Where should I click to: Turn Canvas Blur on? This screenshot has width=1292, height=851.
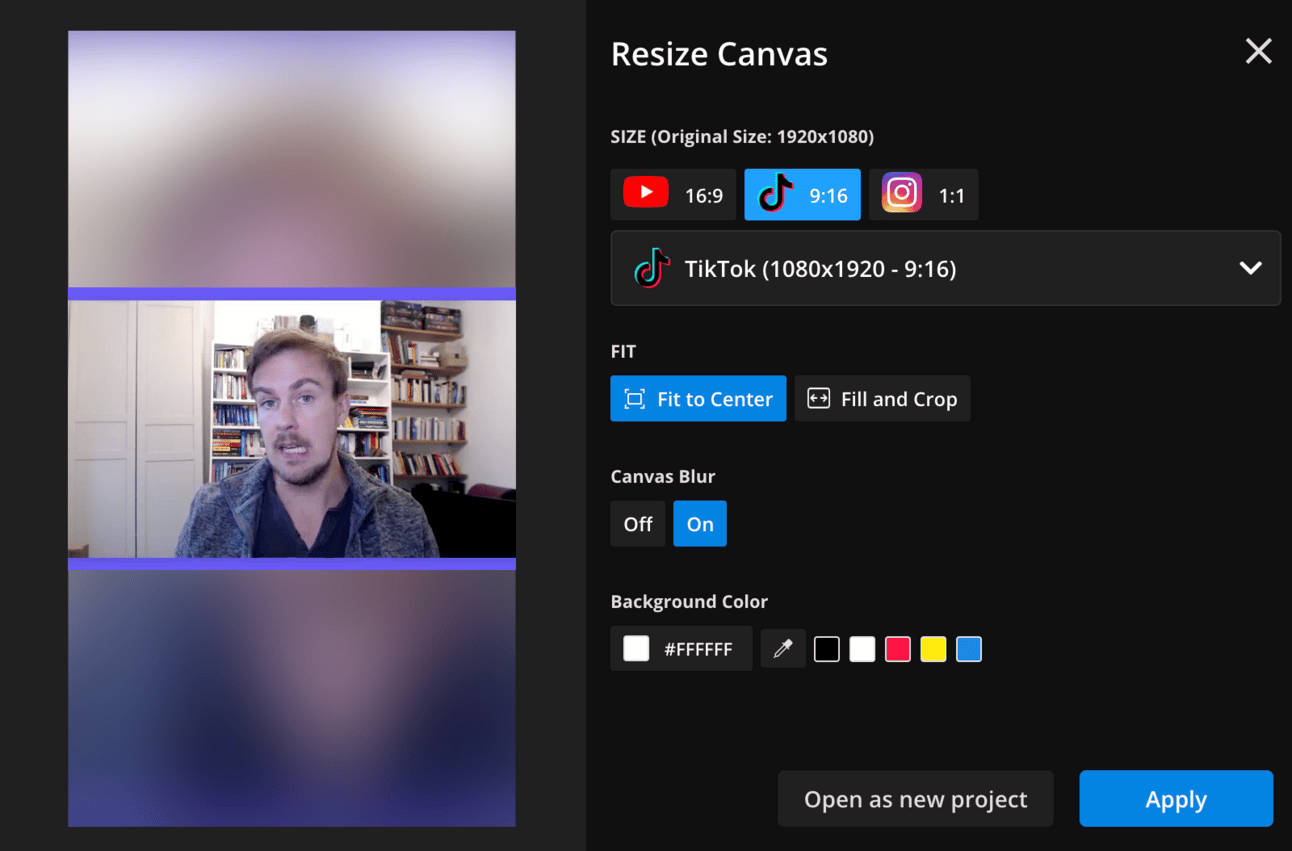click(x=700, y=524)
